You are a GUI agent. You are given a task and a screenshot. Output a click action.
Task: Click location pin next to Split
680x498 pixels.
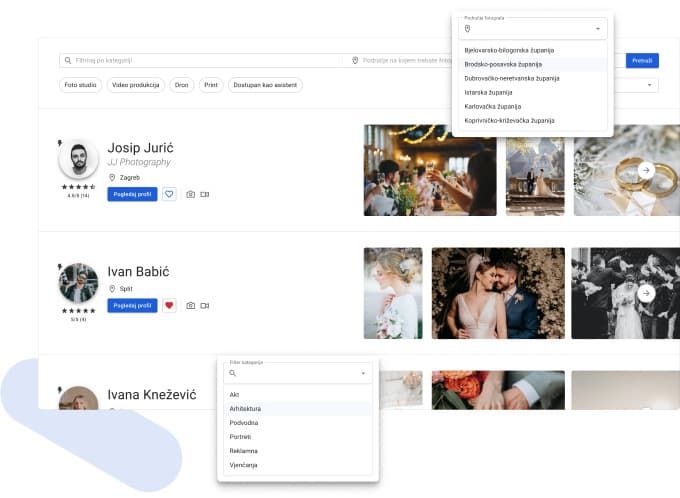112,288
